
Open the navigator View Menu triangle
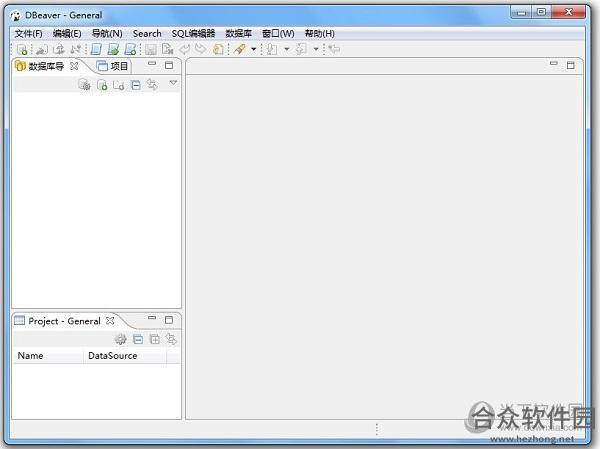click(x=173, y=83)
